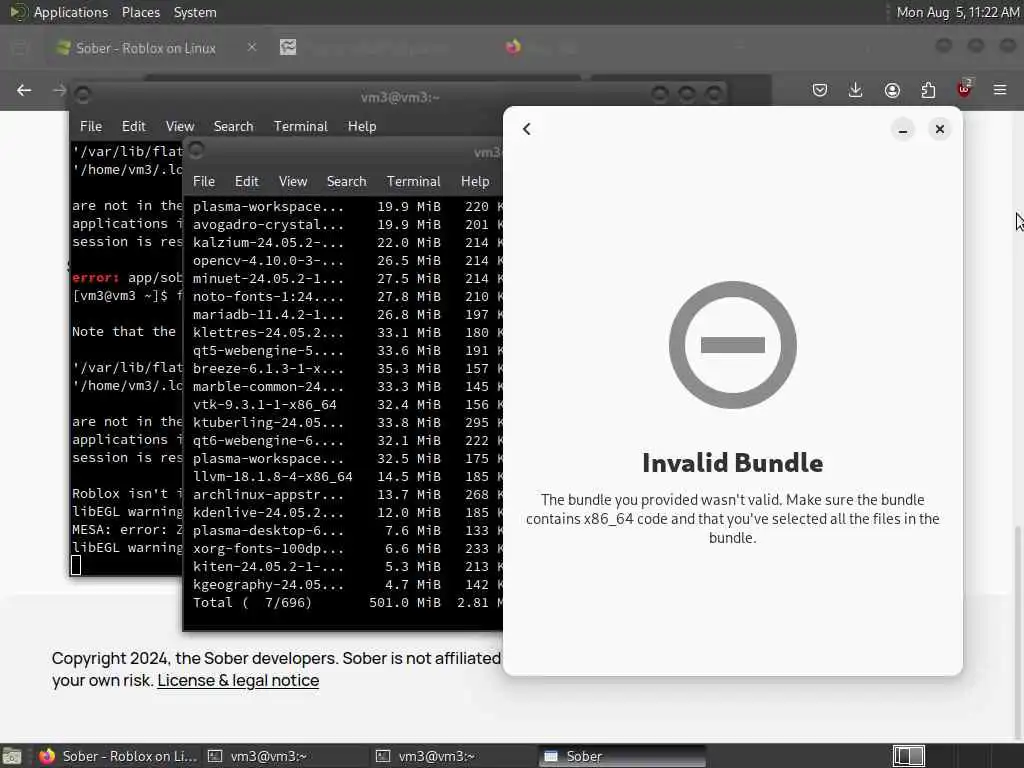Click the Total ( 7/696) progress line
The width and height of the screenshot is (1024, 768).
(x=347, y=603)
